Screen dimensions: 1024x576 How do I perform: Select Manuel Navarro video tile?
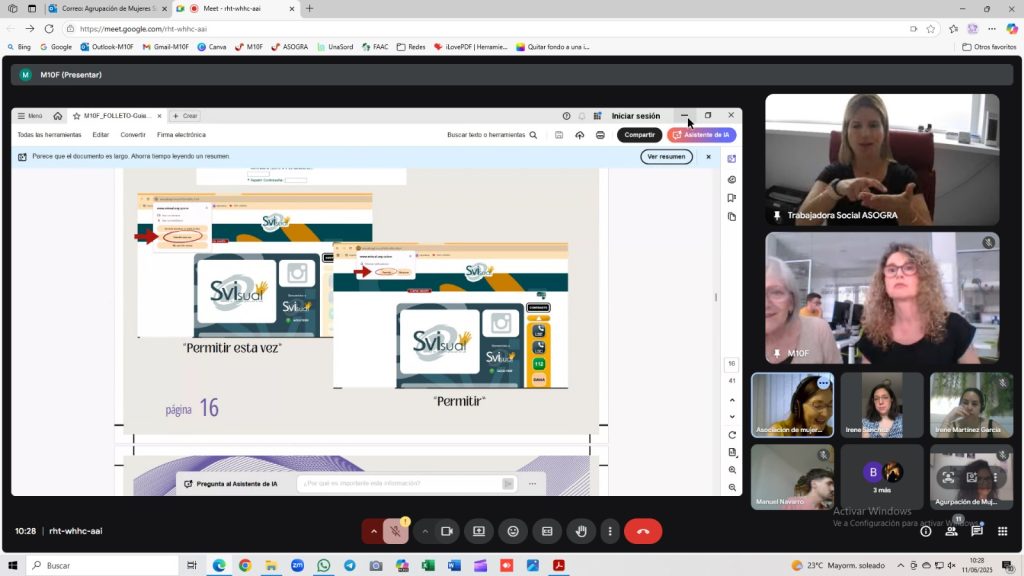(792, 477)
